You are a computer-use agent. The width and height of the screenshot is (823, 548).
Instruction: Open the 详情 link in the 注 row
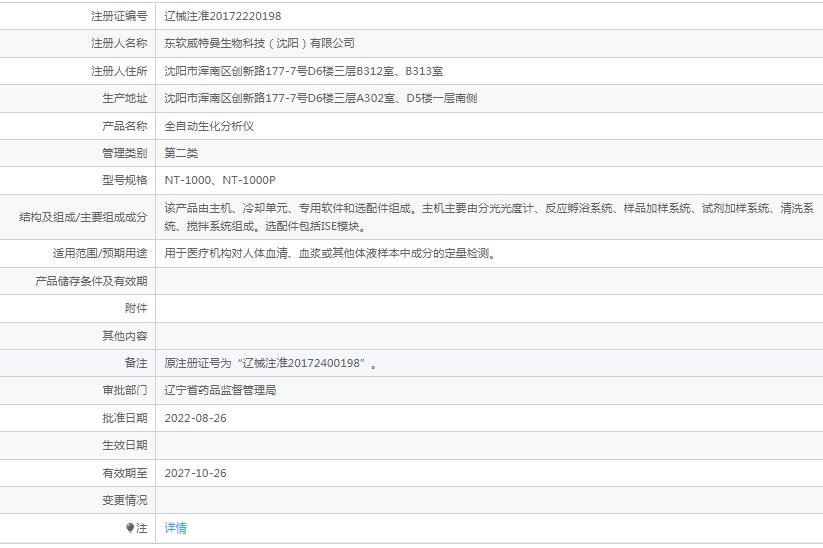coord(175,528)
